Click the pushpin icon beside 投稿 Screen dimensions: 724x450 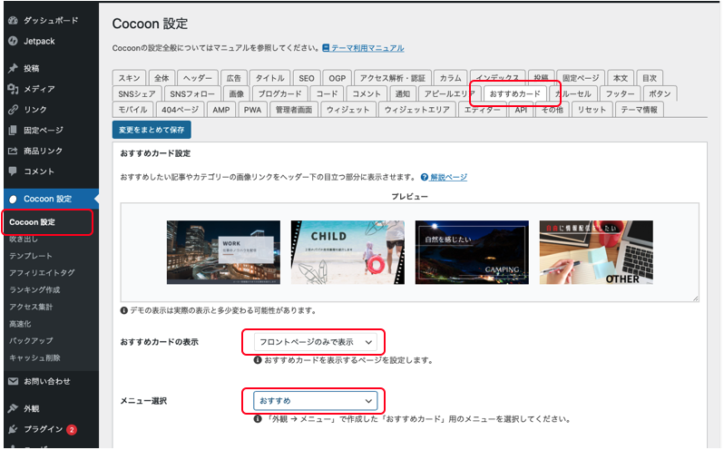click(13, 68)
